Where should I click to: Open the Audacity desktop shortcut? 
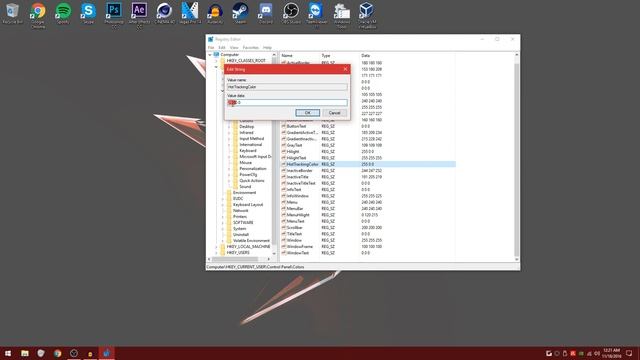pyautogui.click(x=215, y=13)
